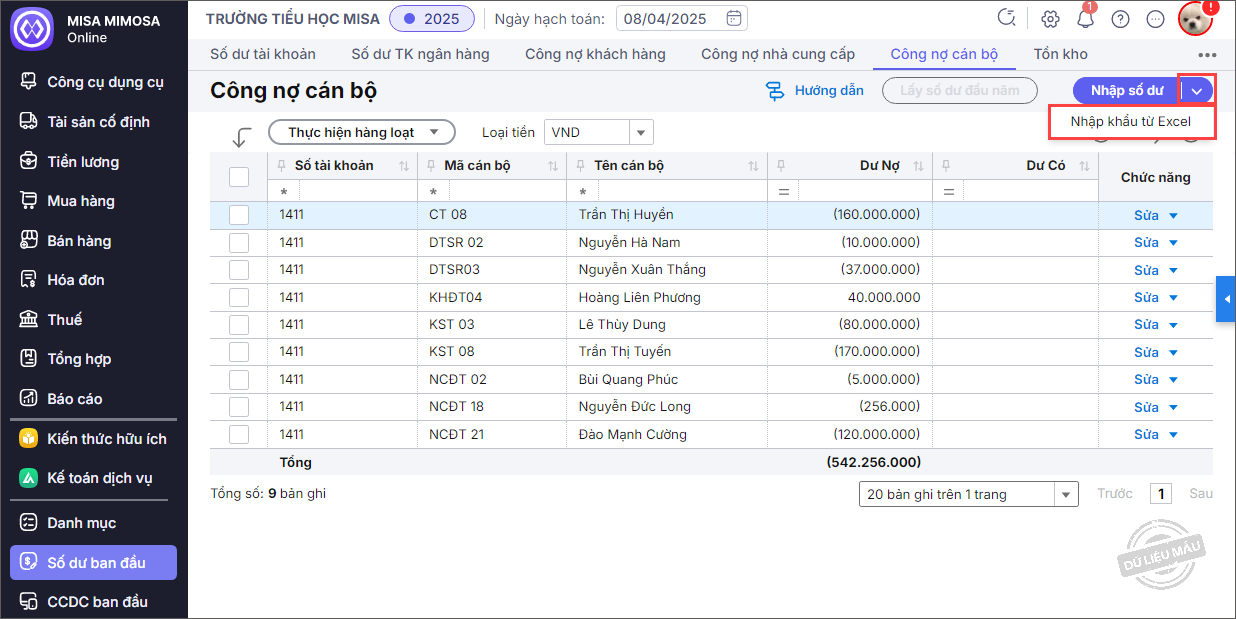Screen dimensions: 1236x619
Task: Check the row for Đào Mạnh Cường
Action: [x=239, y=434]
